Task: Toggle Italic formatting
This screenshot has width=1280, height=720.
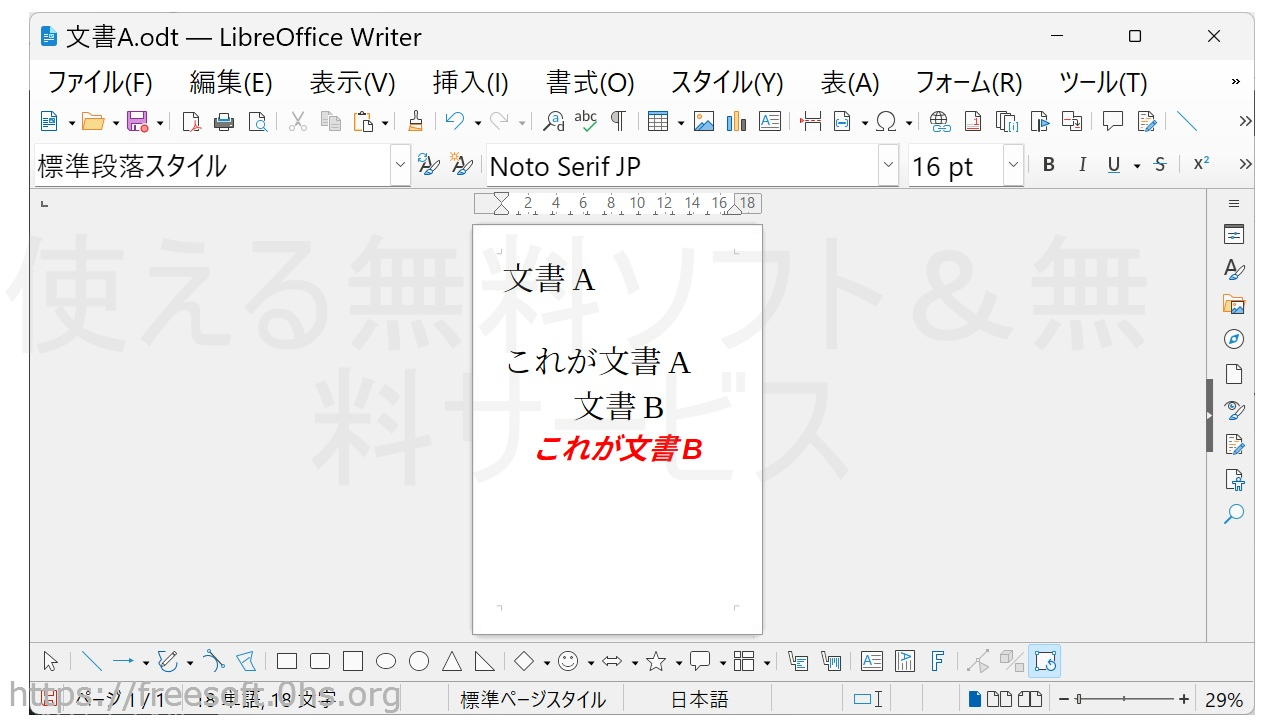Action: 1081,165
